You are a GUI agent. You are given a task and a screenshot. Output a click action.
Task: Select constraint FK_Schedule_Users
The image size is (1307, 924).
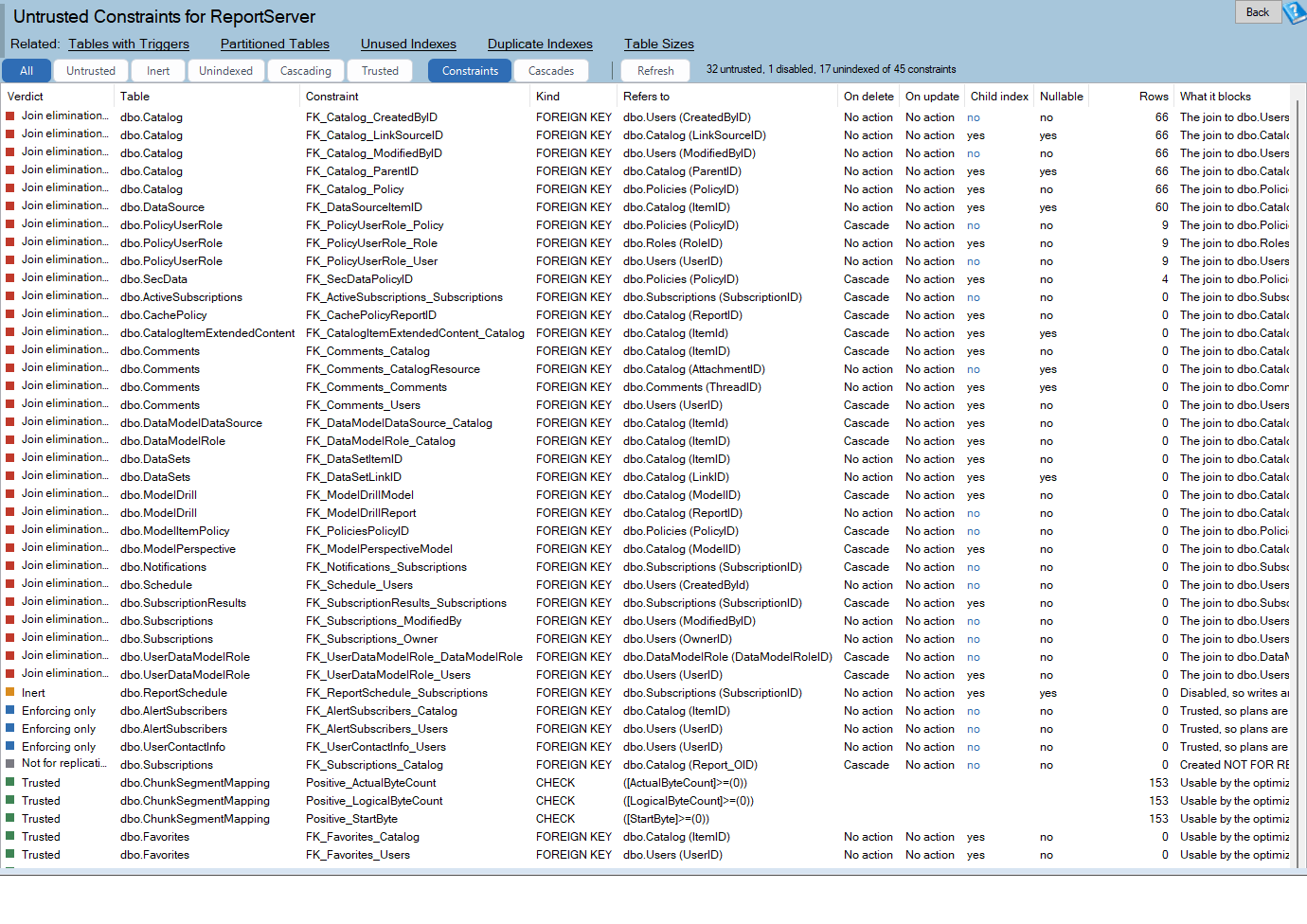click(359, 585)
